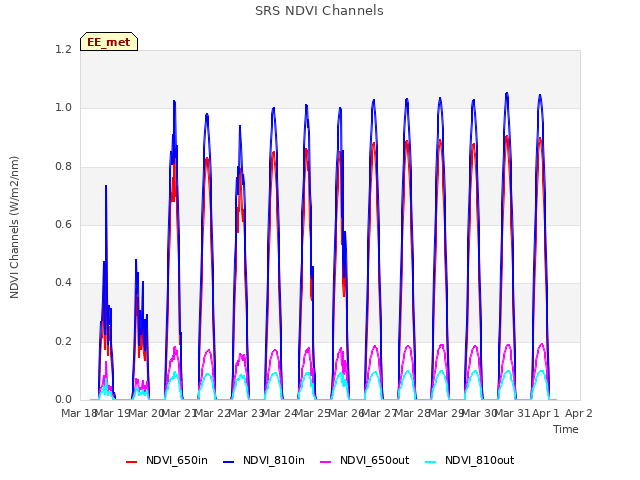
Task: Click the chart title SRS NDVI Channels
Action: point(319,11)
